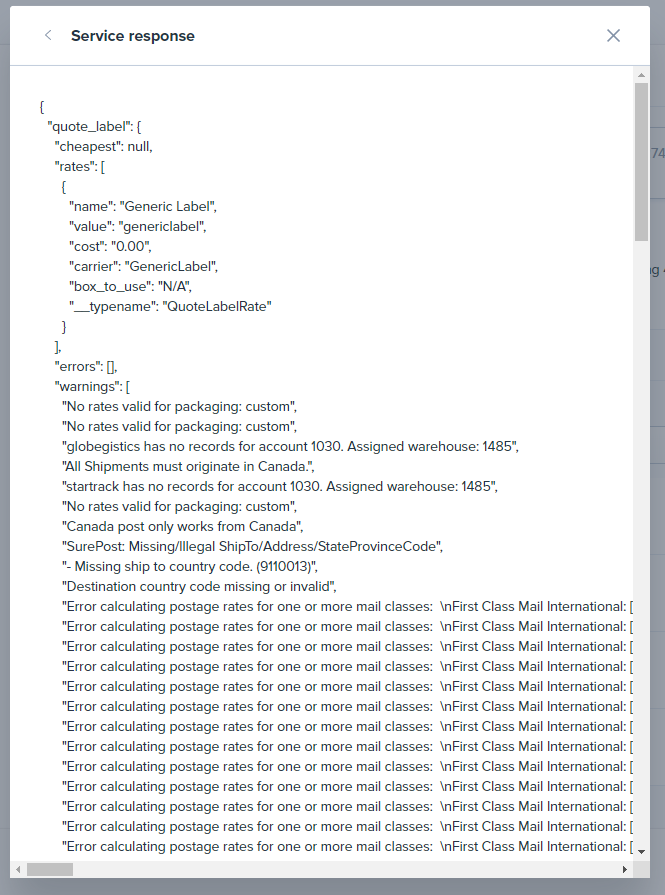The image size is (665, 895).
Task: Click the "quote_label" key in the JSON
Action: [90, 126]
